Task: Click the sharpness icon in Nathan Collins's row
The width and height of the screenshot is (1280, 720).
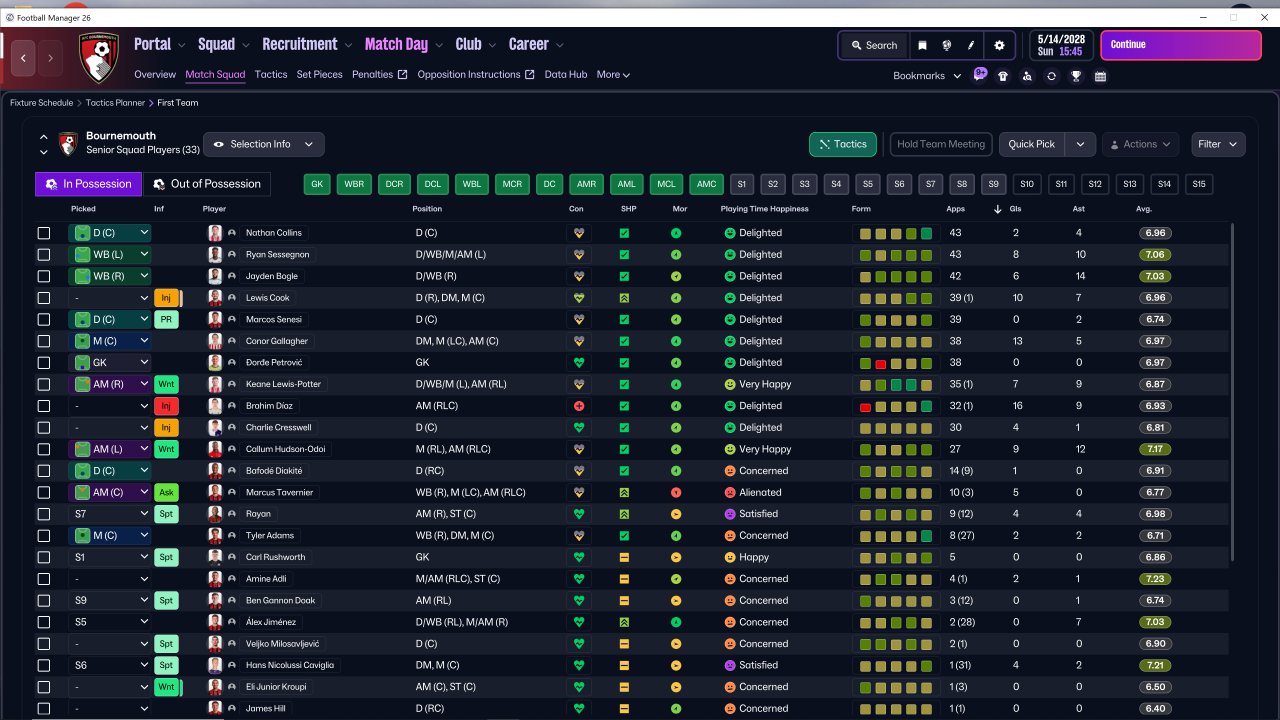Action: tap(624, 233)
